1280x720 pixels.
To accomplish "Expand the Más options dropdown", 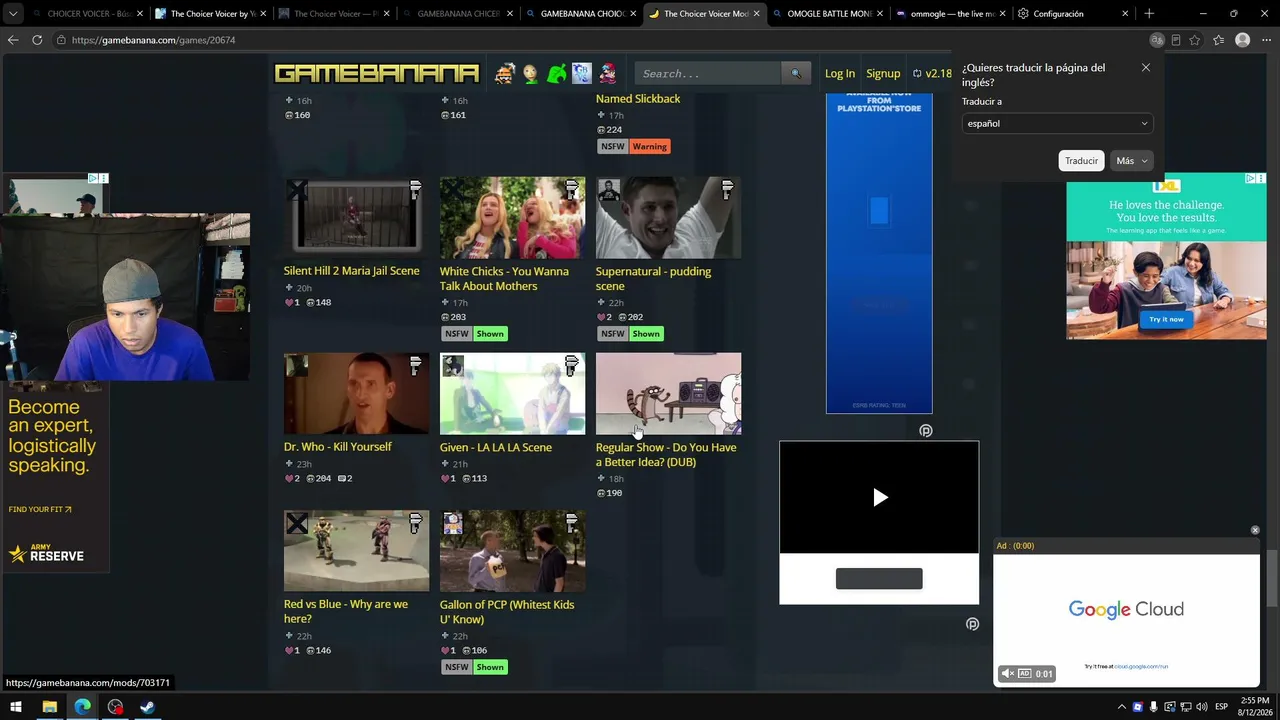I will [x=1132, y=161].
